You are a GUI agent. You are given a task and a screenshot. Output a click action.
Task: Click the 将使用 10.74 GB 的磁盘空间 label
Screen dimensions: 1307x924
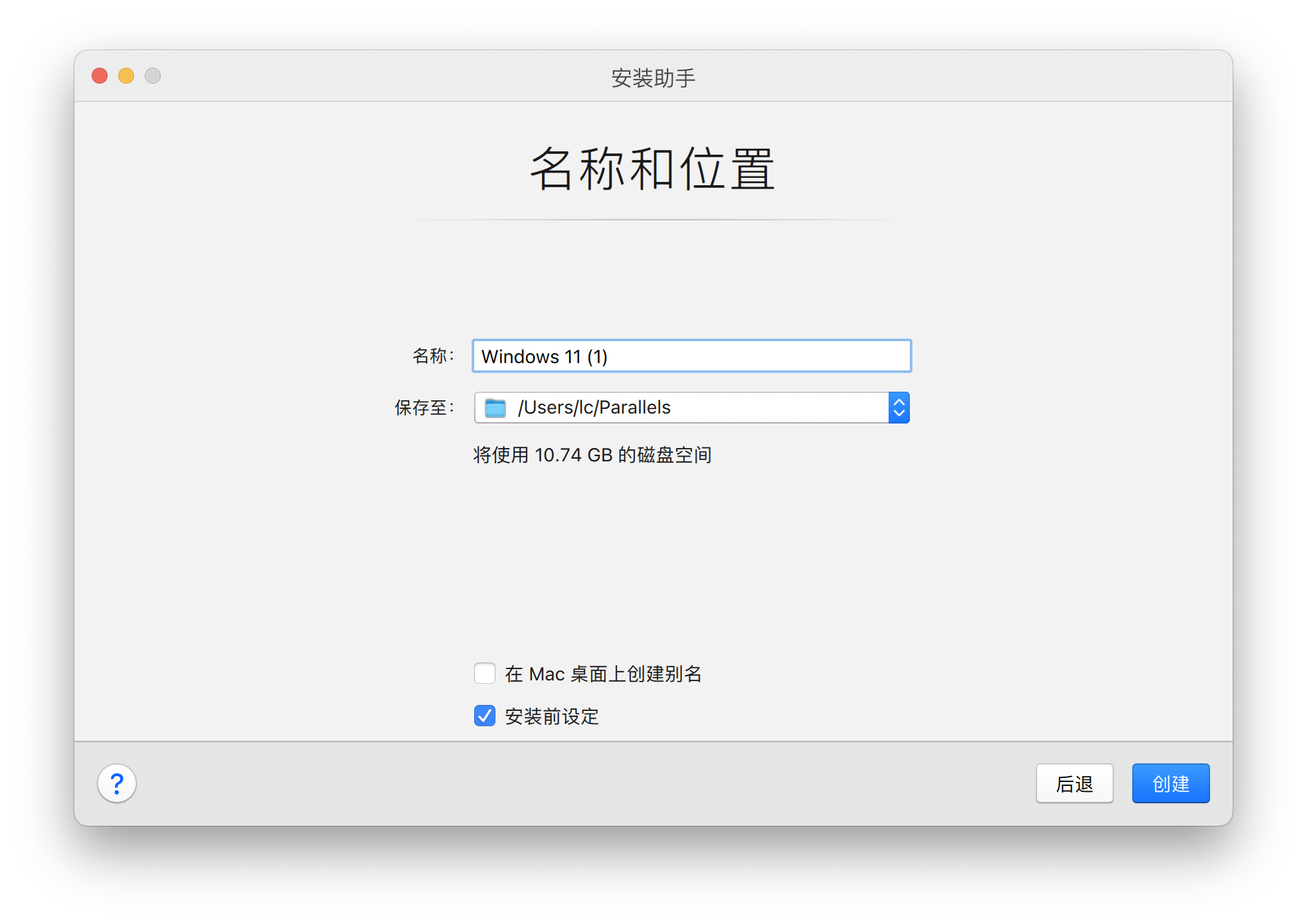[591, 455]
